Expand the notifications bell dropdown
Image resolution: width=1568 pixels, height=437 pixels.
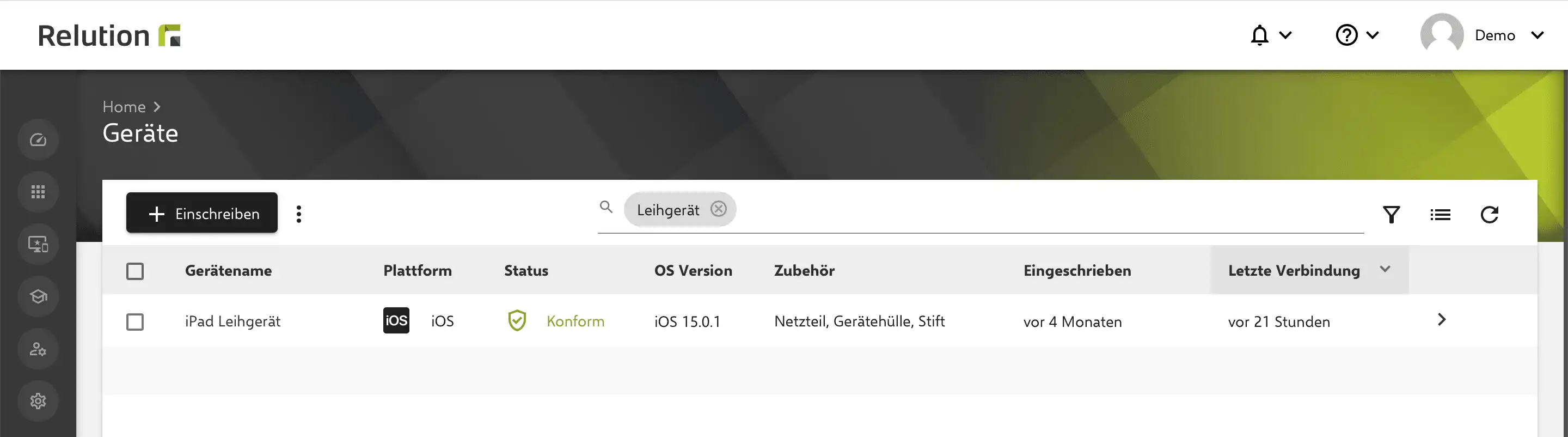(x=1270, y=35)
